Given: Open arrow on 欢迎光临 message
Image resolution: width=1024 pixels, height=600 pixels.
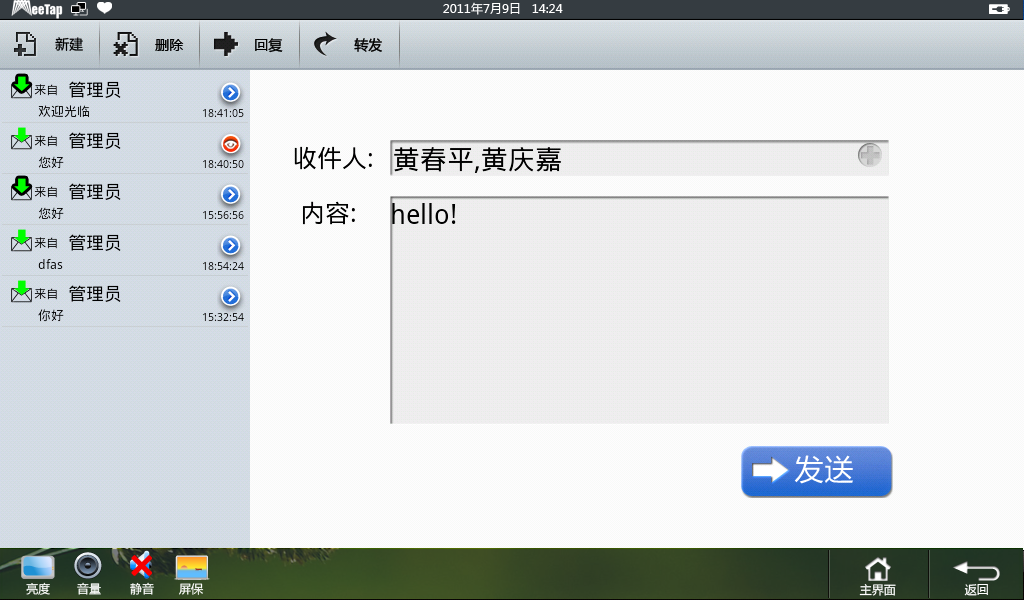Looking at the screenshot, I should 231,93.
